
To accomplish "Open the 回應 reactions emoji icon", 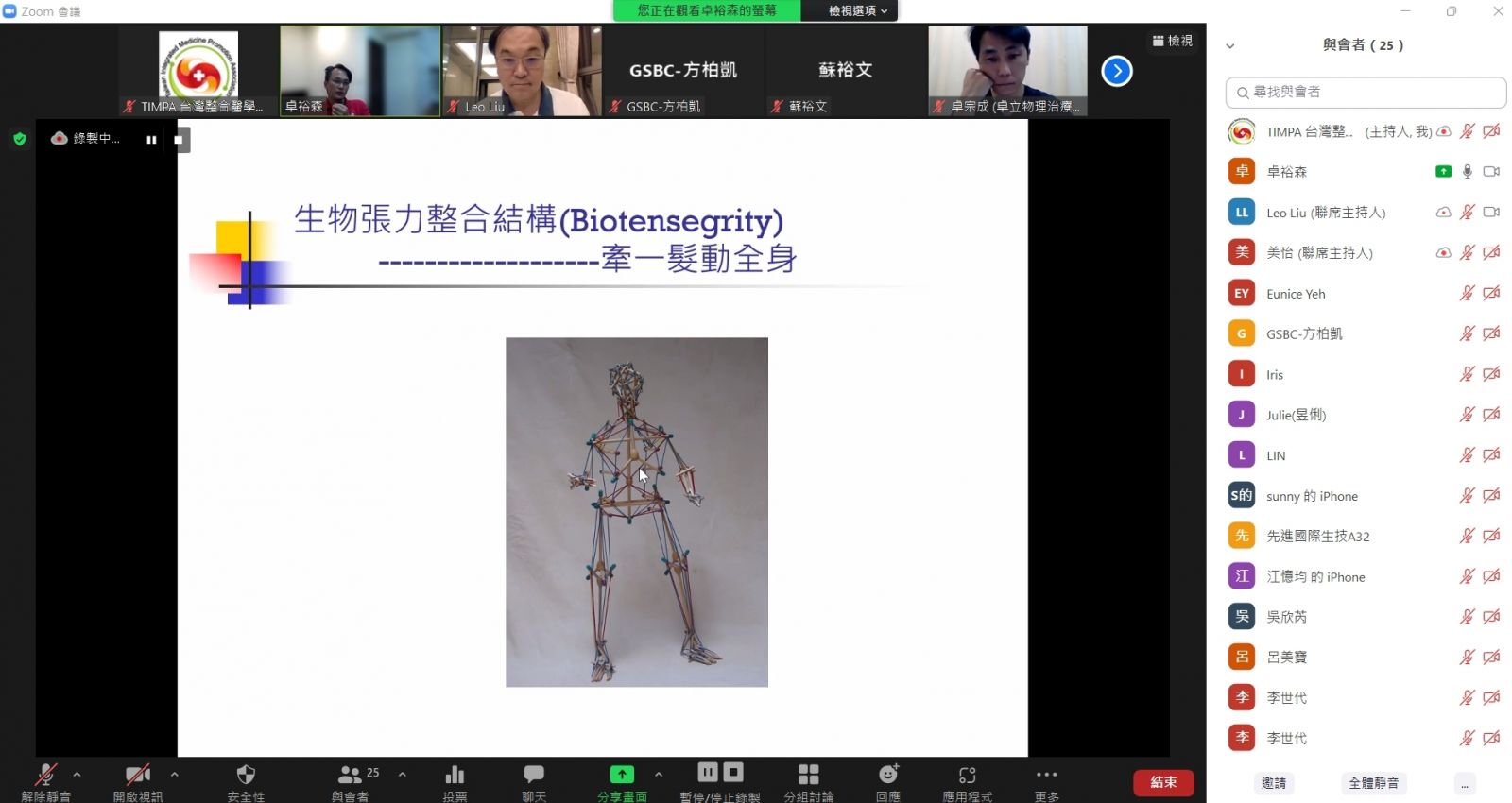I will point(888,776).
